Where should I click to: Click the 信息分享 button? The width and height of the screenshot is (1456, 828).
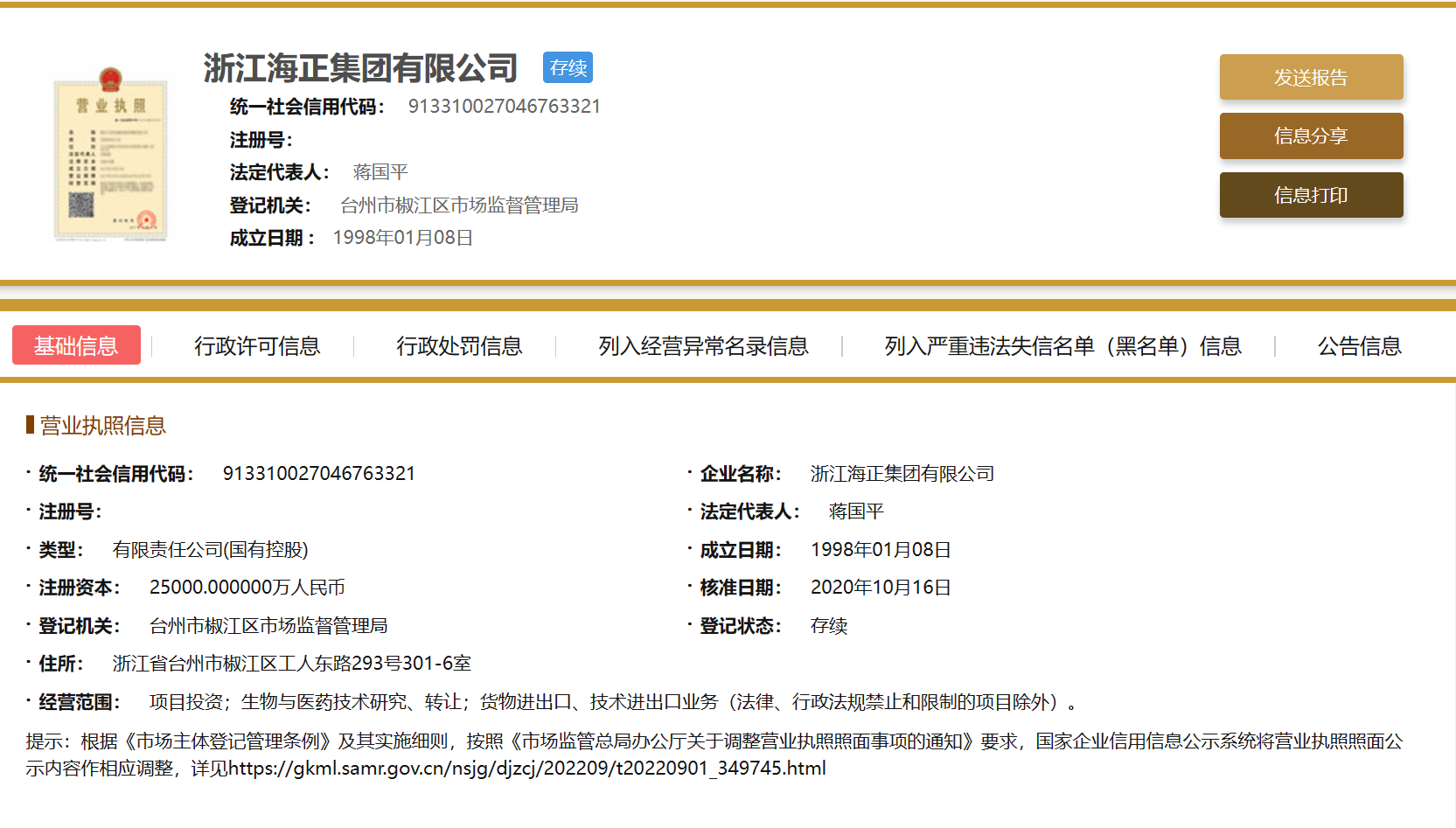[x=1311, y=136]
